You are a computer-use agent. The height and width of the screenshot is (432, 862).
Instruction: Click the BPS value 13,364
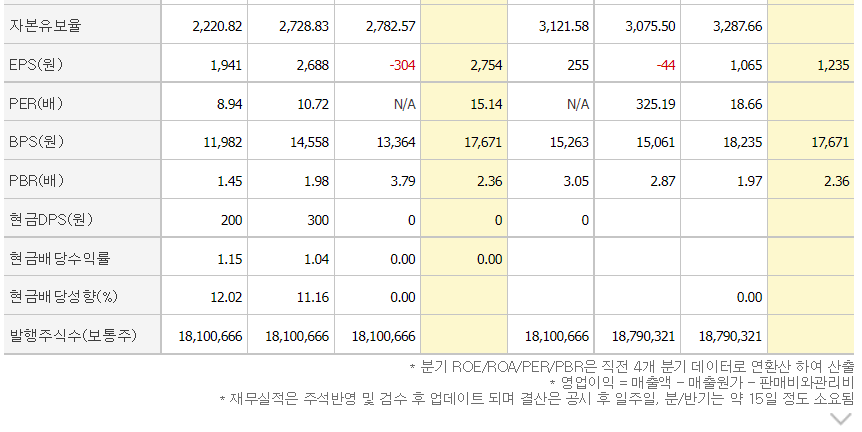(x=396, y=142)
